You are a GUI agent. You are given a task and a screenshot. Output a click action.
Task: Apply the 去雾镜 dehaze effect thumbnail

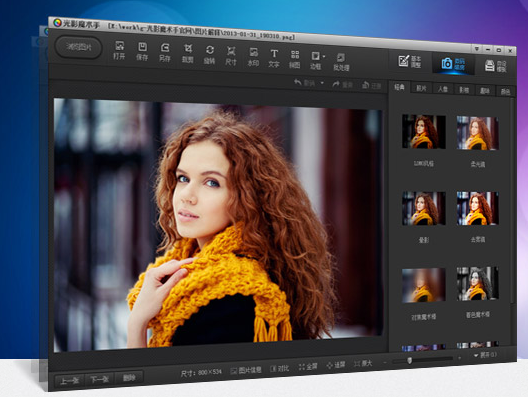click(x=477, y=208)
